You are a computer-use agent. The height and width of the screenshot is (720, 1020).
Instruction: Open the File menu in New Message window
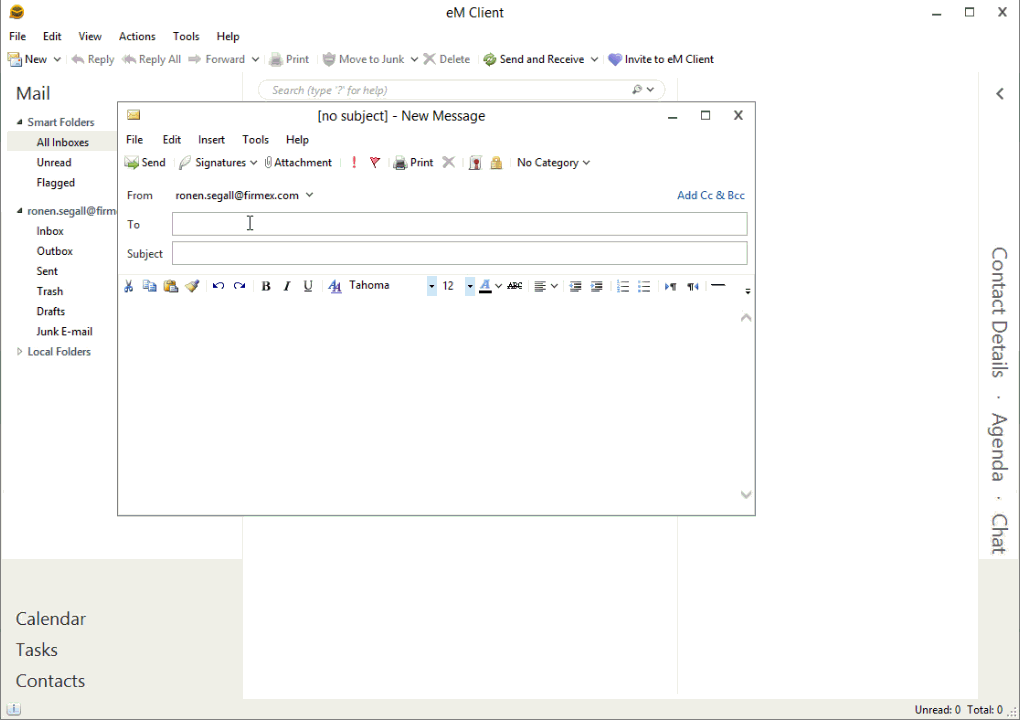click(135, 140)
